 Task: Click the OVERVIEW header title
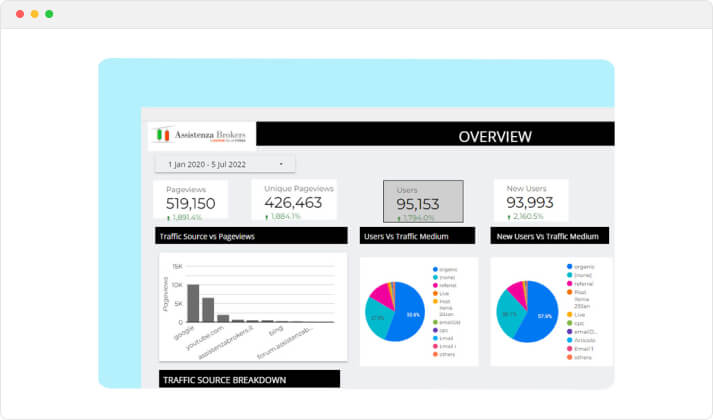click(495, 136)
